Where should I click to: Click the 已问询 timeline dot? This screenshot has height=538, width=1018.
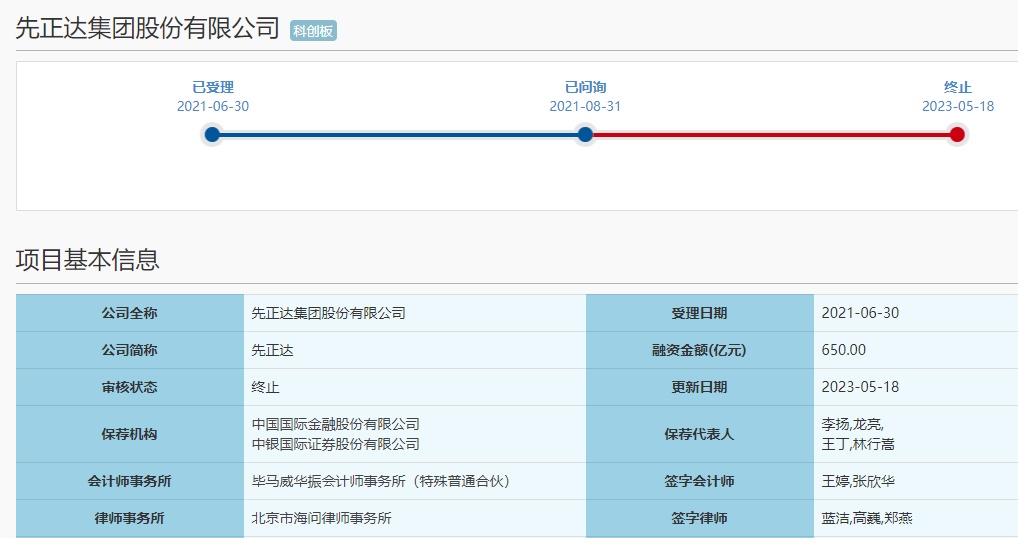[x=585, y=134]
